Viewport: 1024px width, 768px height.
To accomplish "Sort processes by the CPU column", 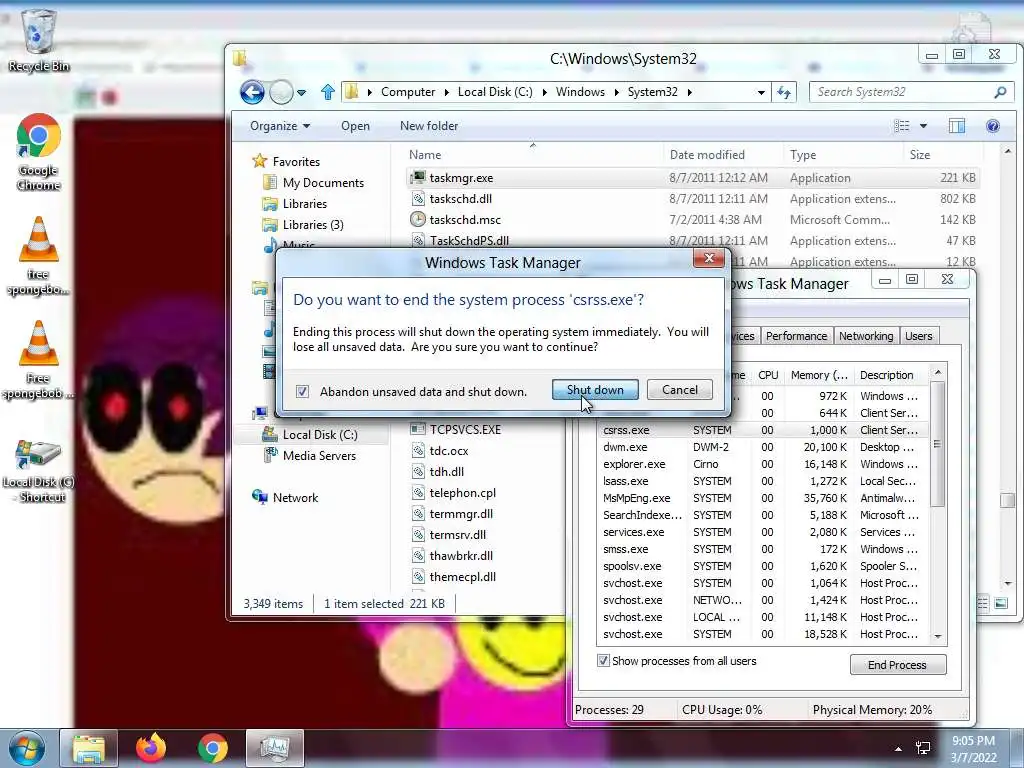I will (x=768, y=375).
